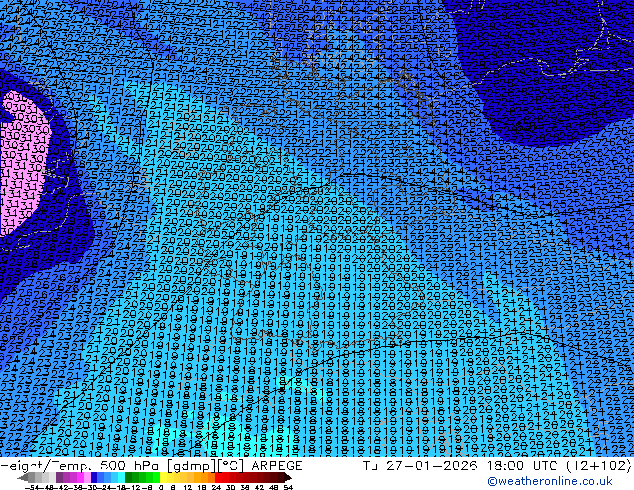
Task: Click the [gdmp] unit label
Action: 185,466
